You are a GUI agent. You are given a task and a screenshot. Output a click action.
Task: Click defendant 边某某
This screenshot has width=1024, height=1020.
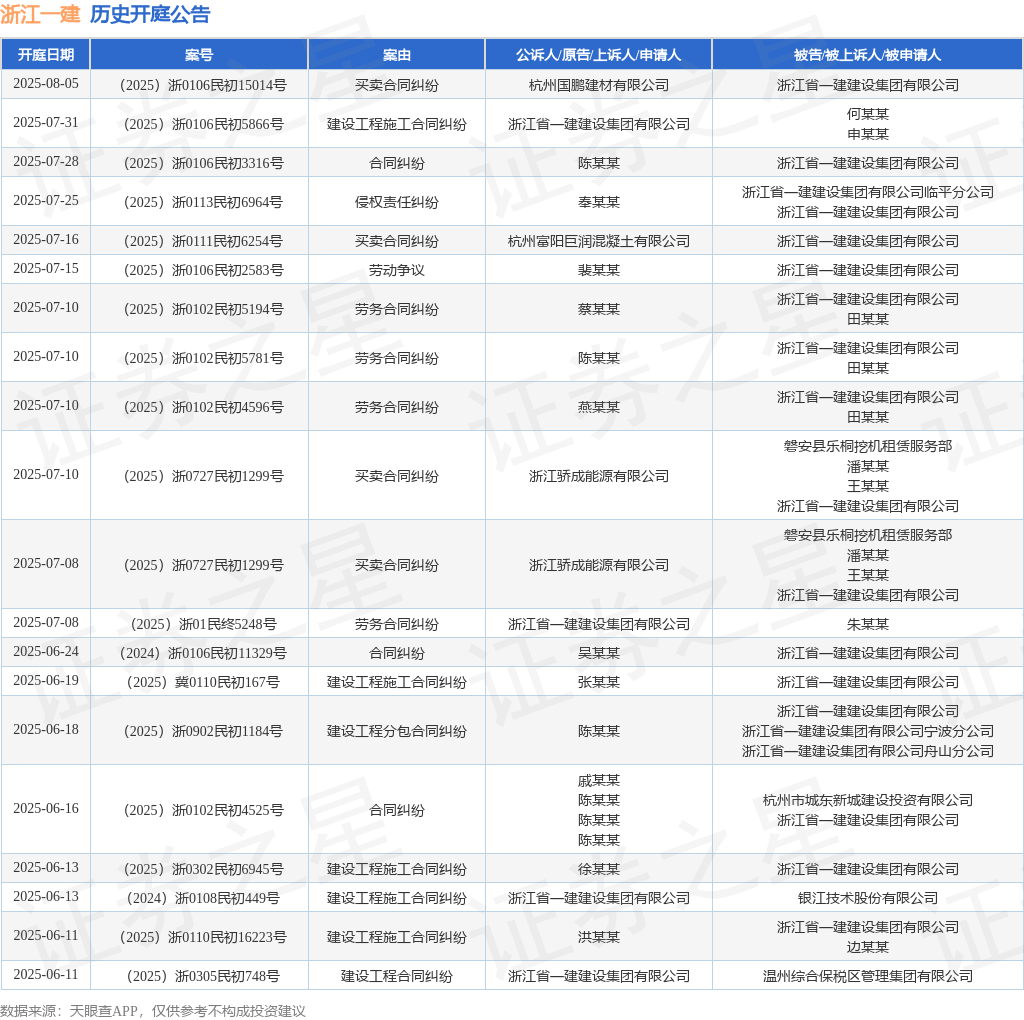point(868,947)
